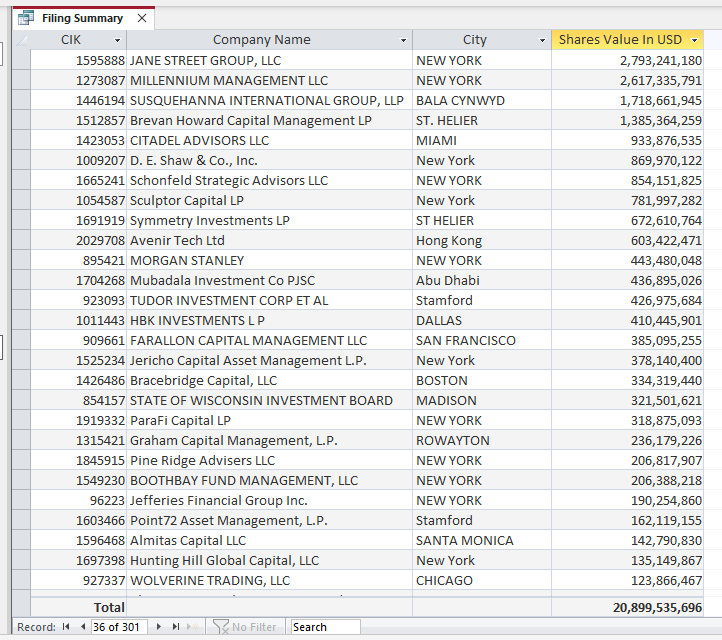The width and height of the screenshot is (722, 640).
Task: Click company cell MILLENNIUM MANAGEMENT LLC
Action: (269, 80)
